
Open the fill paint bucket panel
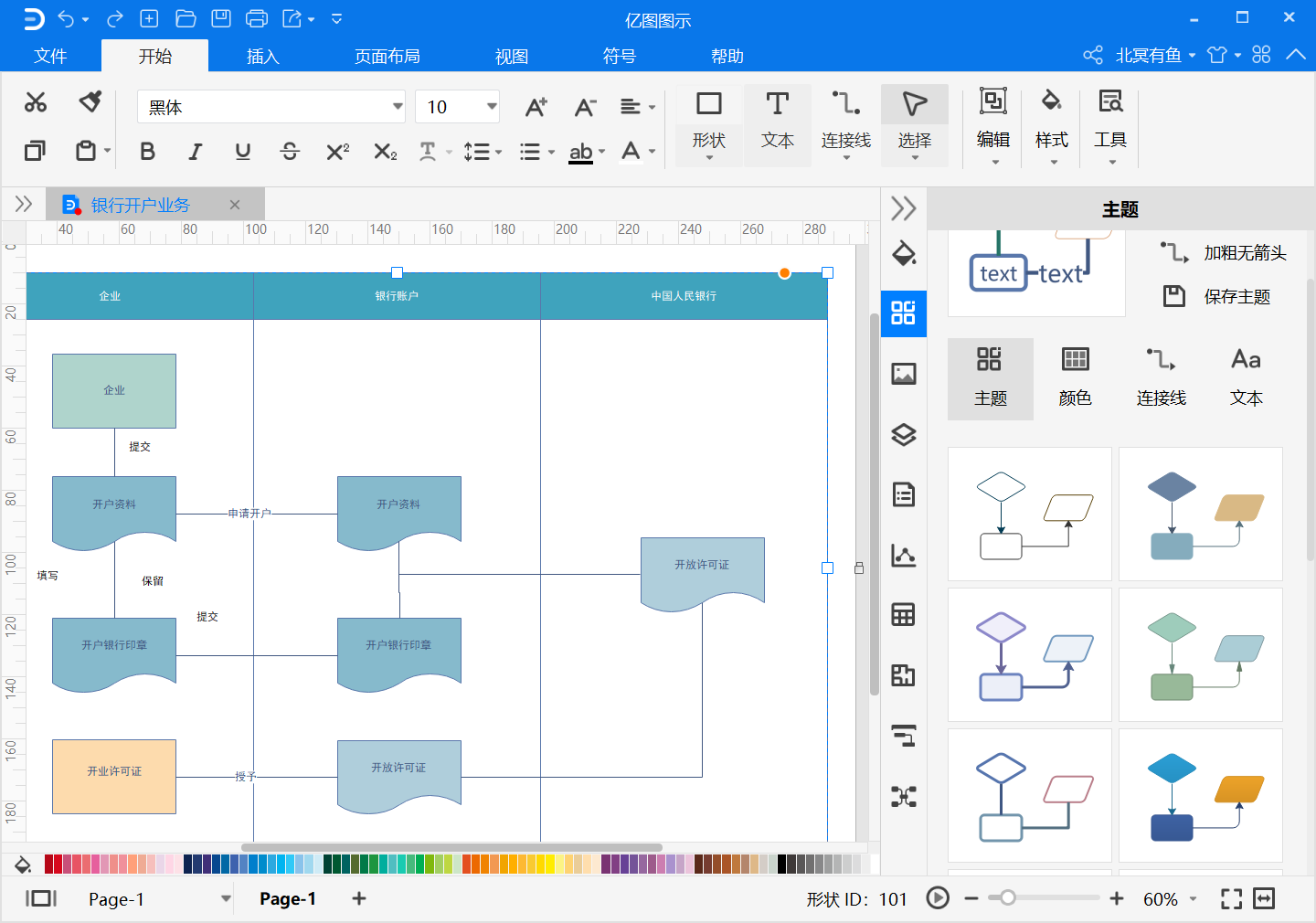904,253
